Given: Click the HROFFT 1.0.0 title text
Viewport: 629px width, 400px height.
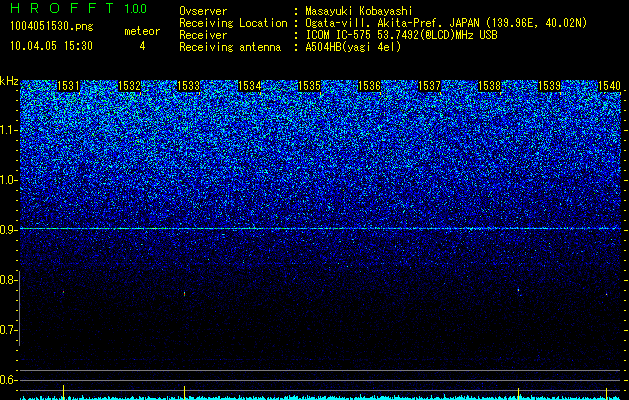Looking at the screenshot, I should tap(78, 8).
